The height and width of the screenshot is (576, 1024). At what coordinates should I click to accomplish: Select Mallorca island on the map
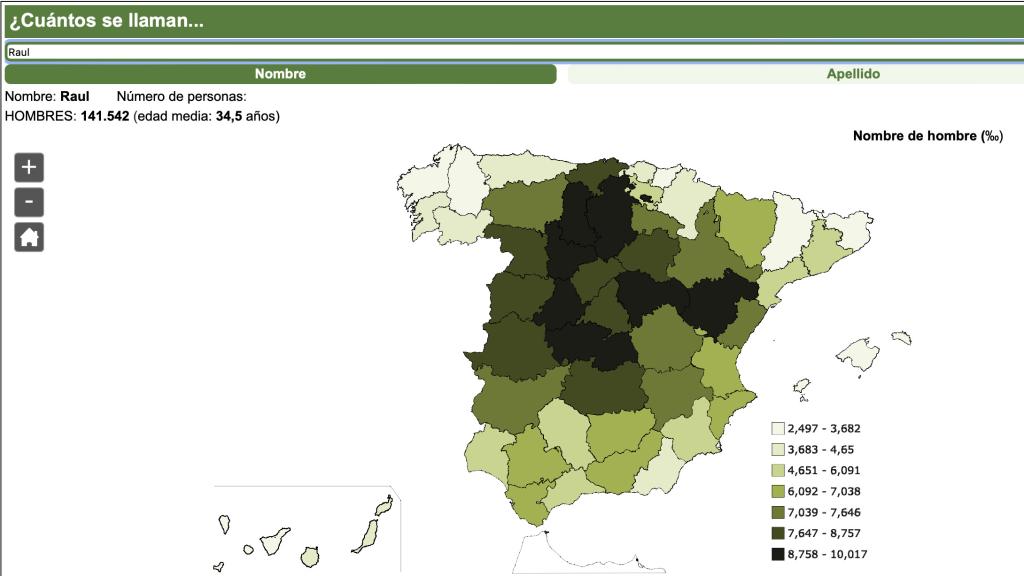859,355
